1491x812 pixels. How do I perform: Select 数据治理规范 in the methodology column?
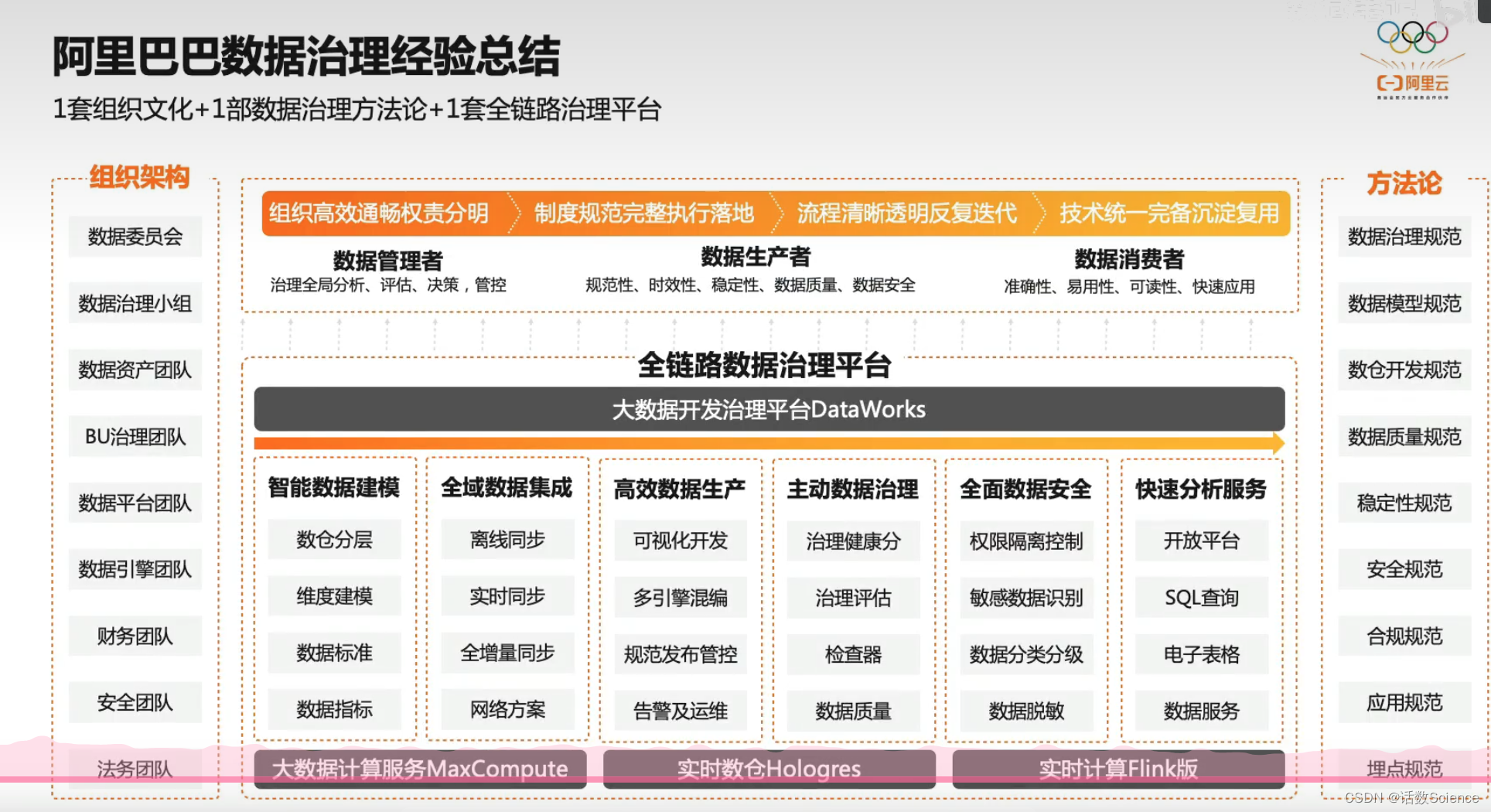pyautogui.click(x=1404, y=237)
